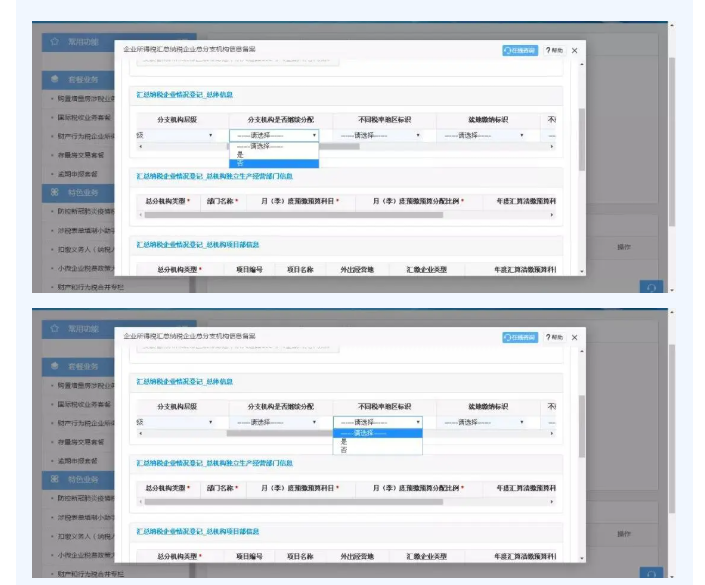Open 分支机构是否剔除分配 dropdown in lower screenshot
The height and width of the screenshot is (585, 705).
274,422
